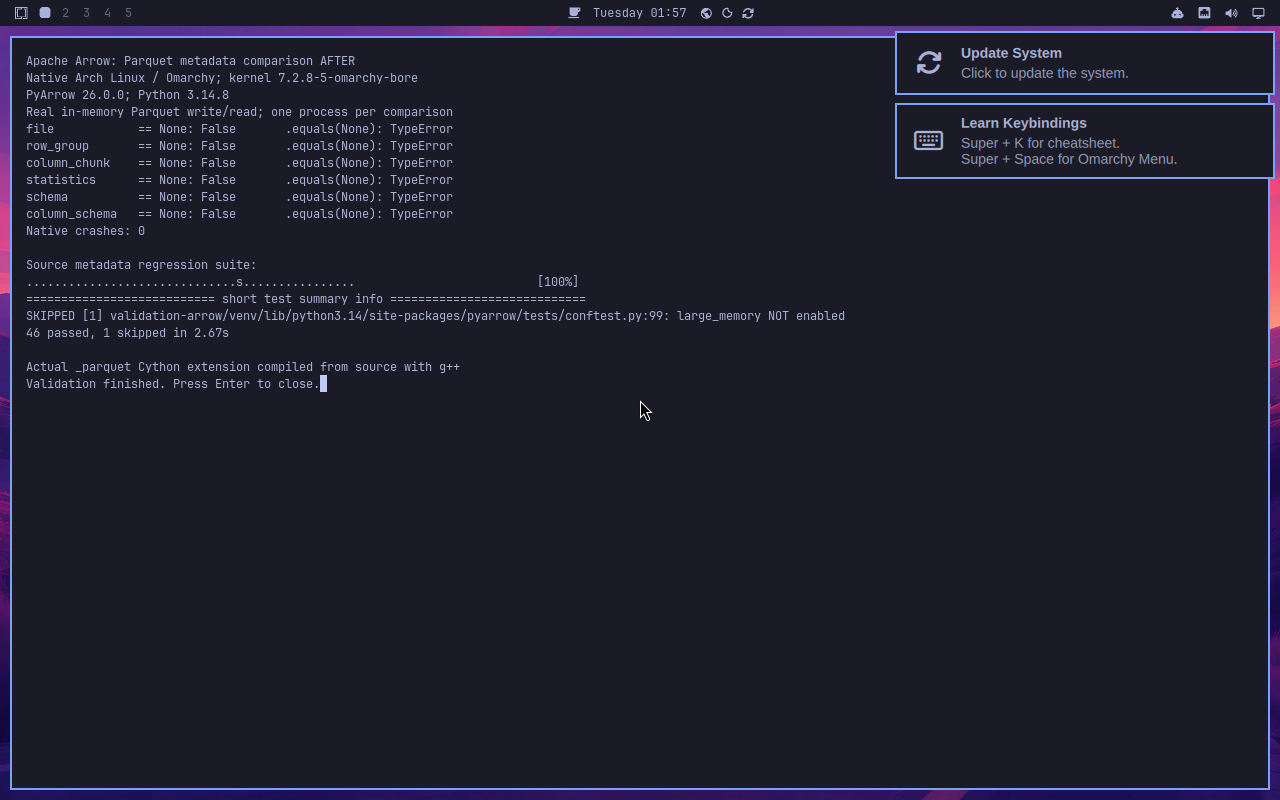
Task: Click the Update System notification
Action: coord(1085,63)
